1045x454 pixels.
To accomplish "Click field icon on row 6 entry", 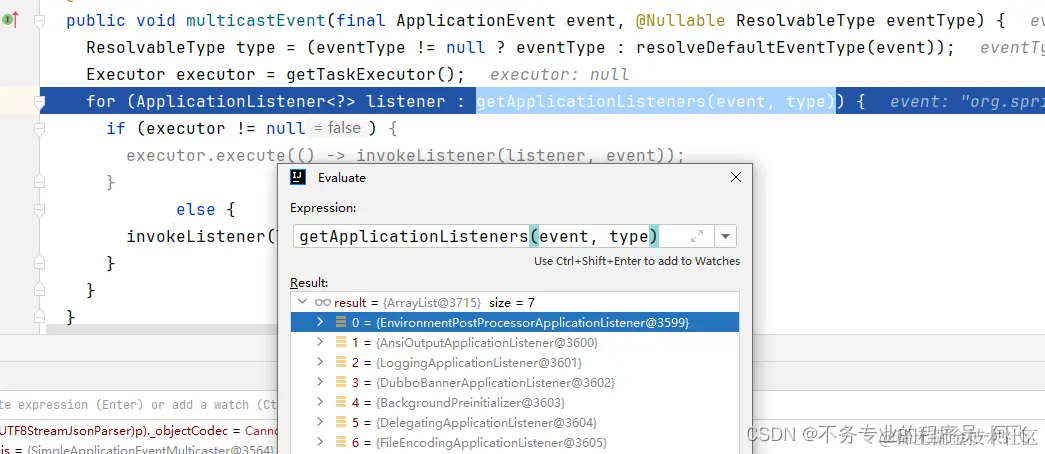I will coord(341,442).
